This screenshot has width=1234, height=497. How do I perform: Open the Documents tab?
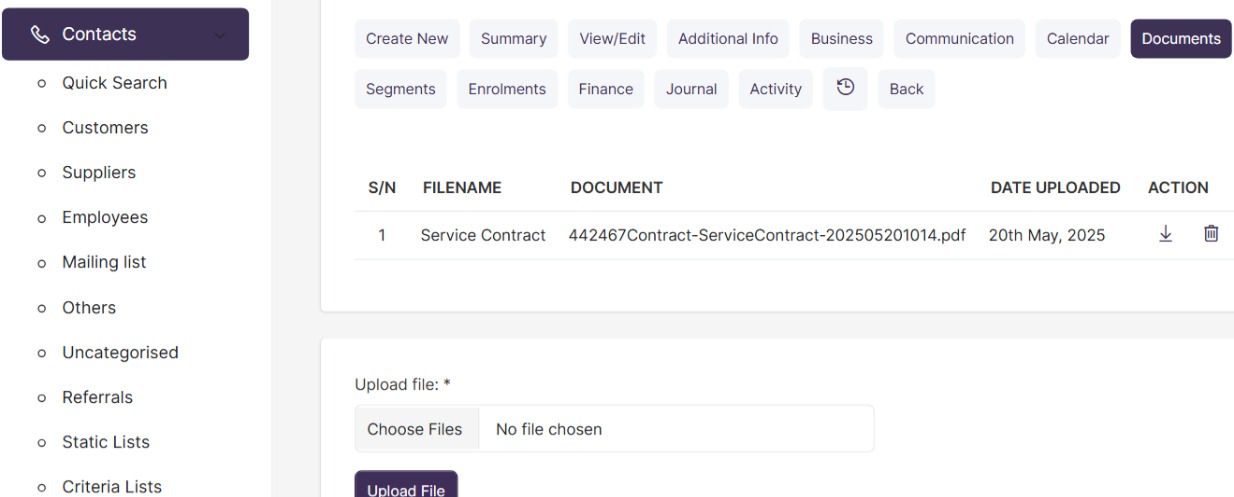tap(1181, 39)
